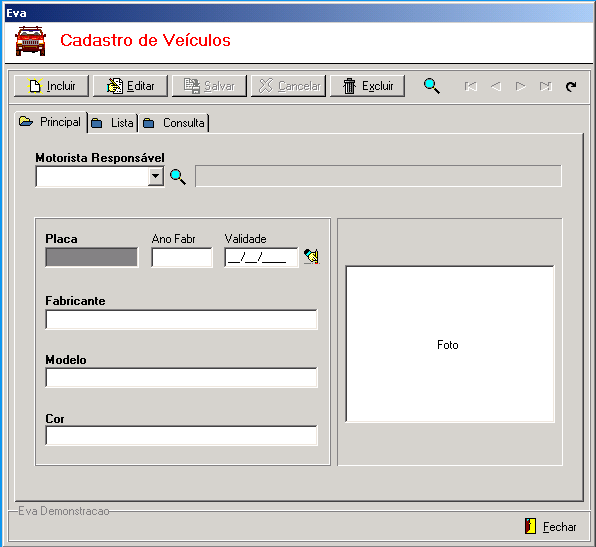
Task: Go to last record arrow
Action: pos(545,86)
